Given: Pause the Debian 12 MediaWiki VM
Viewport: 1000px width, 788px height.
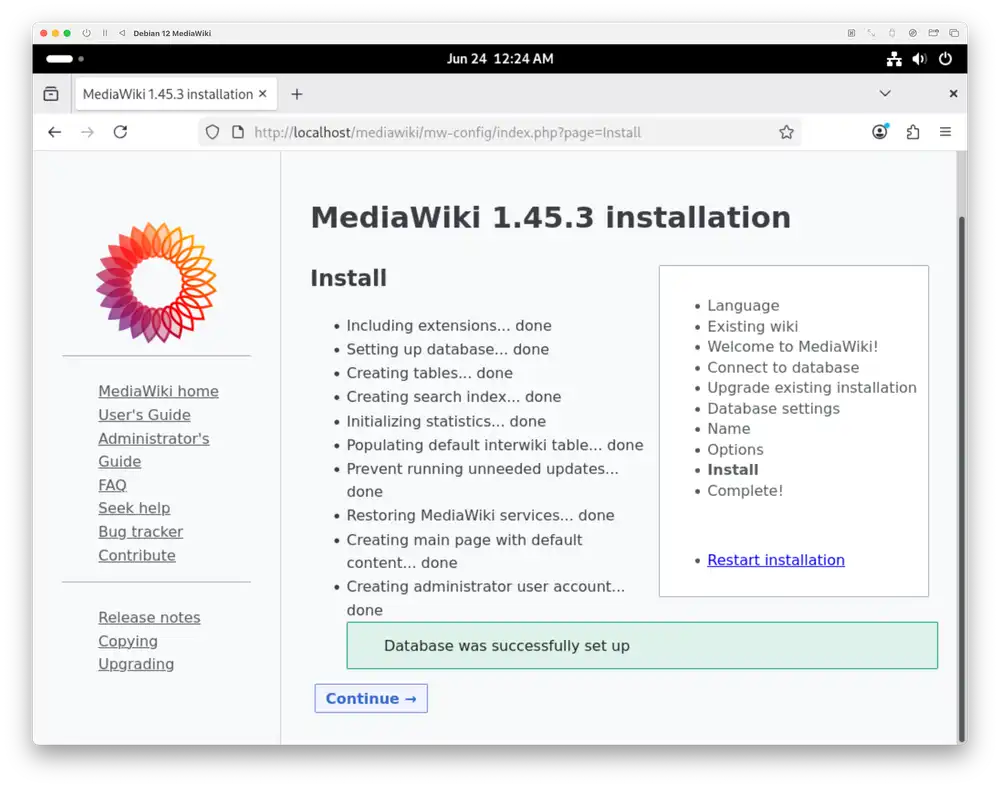Looking at the screenshot, I should [x=105, y=33].
